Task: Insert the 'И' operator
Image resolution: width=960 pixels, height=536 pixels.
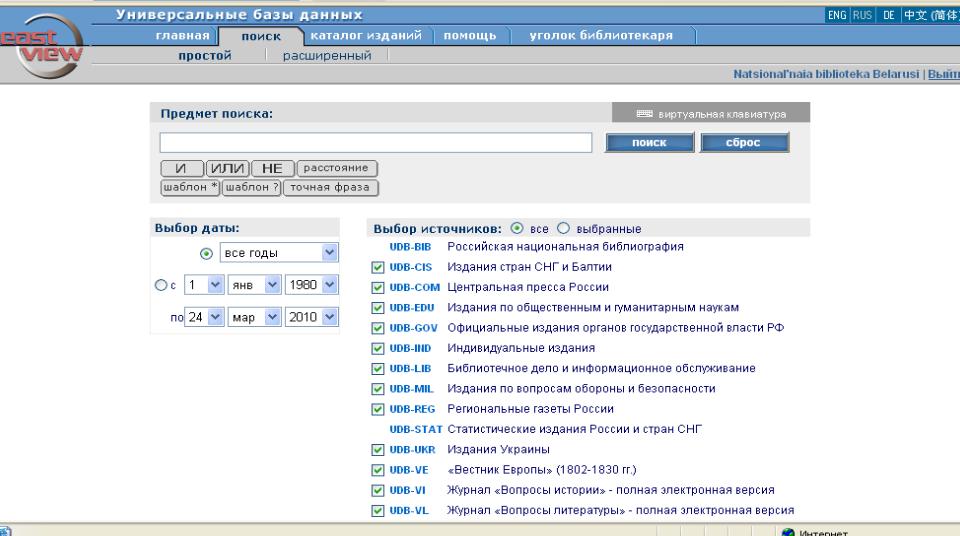Action: (x=181, y=168)
